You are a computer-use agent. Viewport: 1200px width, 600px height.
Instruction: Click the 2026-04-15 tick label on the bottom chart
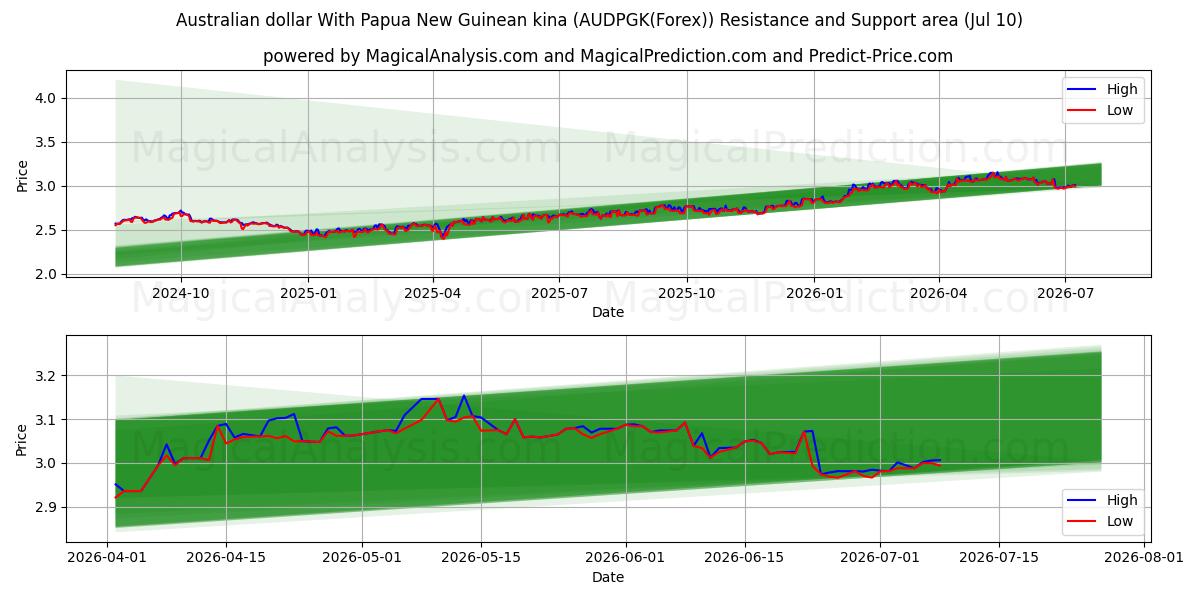[x=226, y=559]
